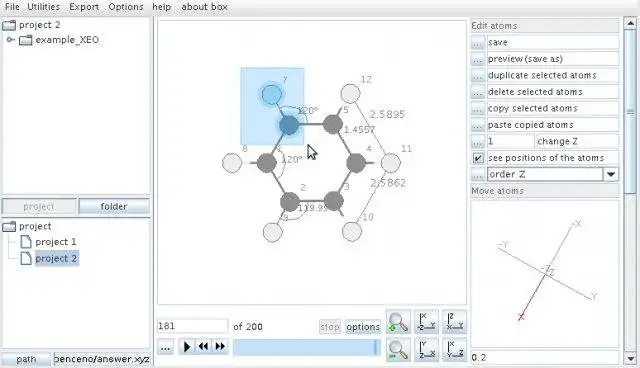Select hydrogen atom 10 in the viewer

(x=351, y=231)
